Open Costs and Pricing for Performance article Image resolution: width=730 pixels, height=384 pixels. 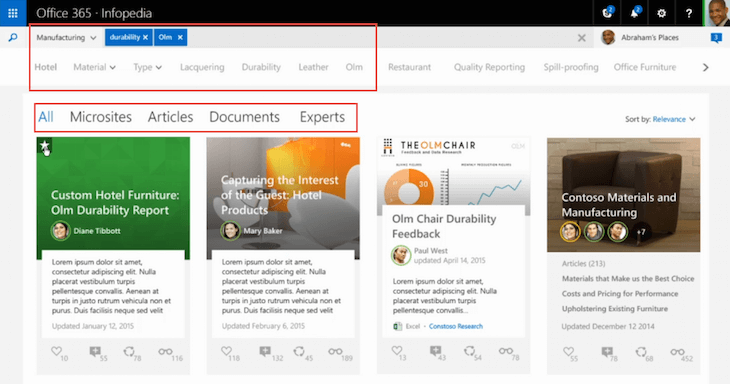tap(620, 294)
